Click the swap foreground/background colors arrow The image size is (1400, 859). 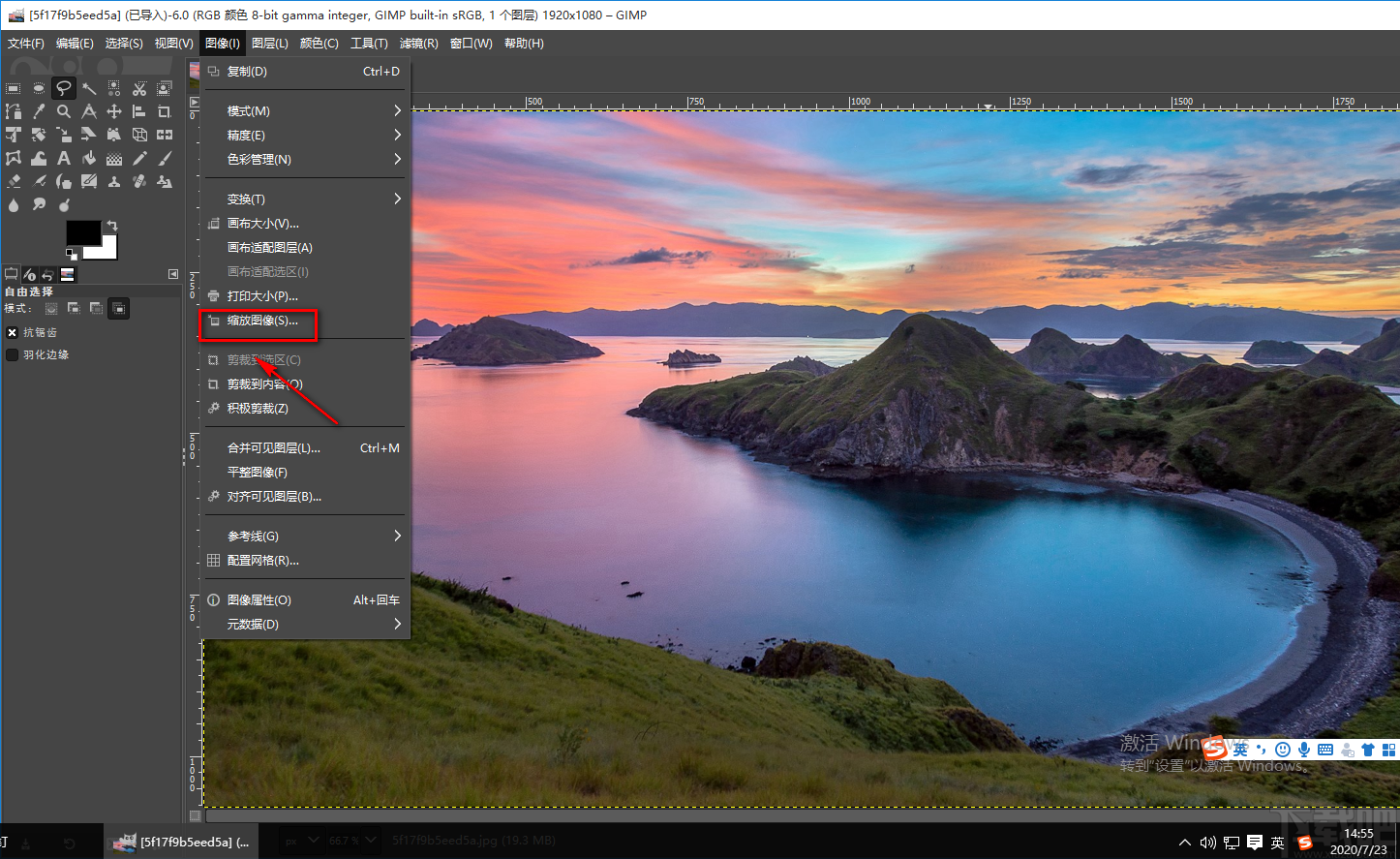coord(111,226)
